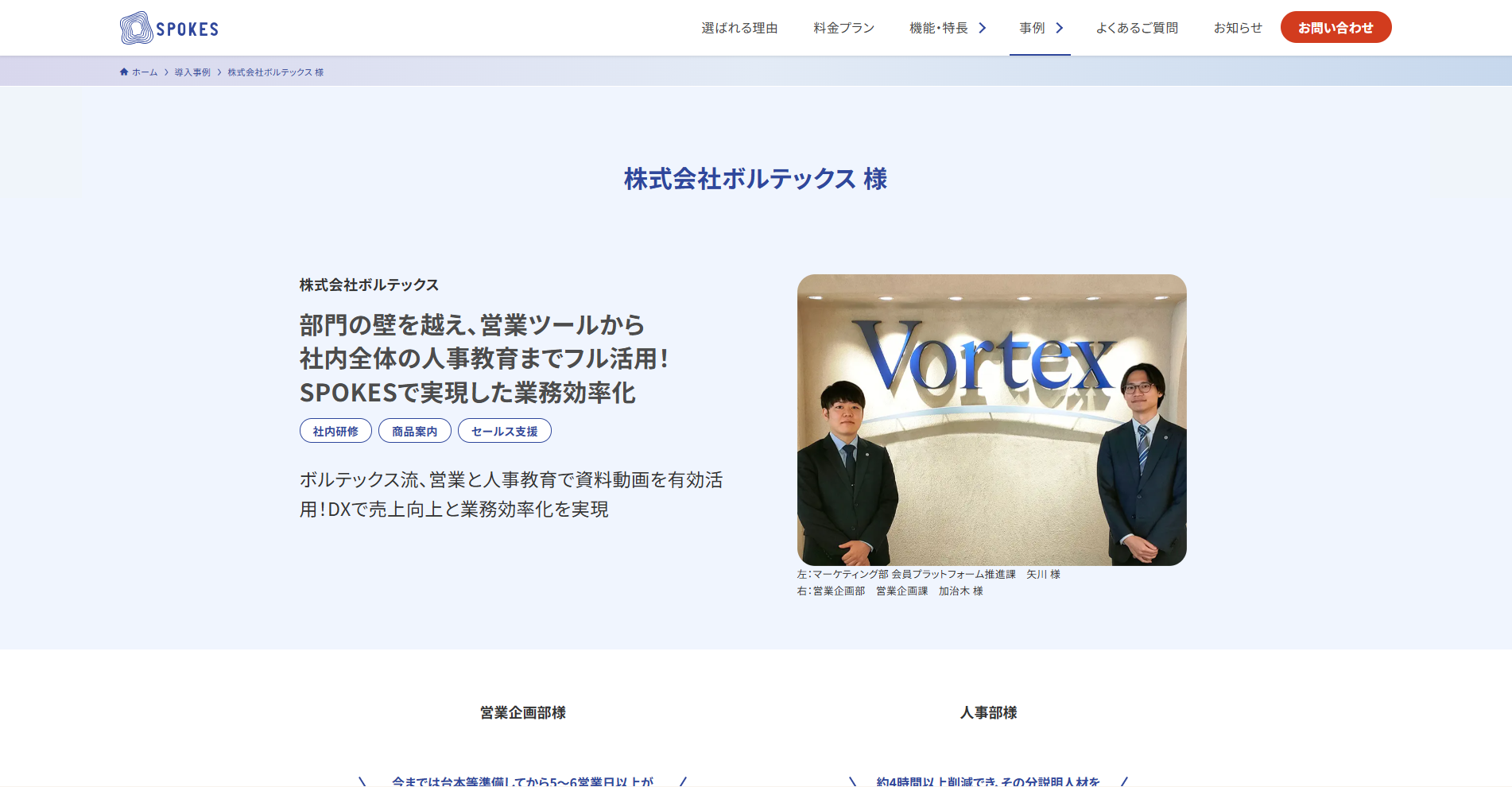Open the お知らせ page
The width and height of the screenshot is (1512, 787).
1237,28
